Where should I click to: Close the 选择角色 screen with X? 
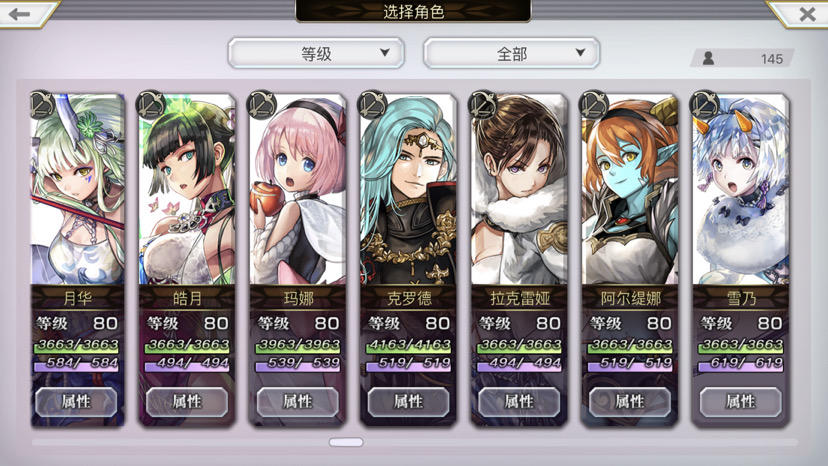[807, 14]
